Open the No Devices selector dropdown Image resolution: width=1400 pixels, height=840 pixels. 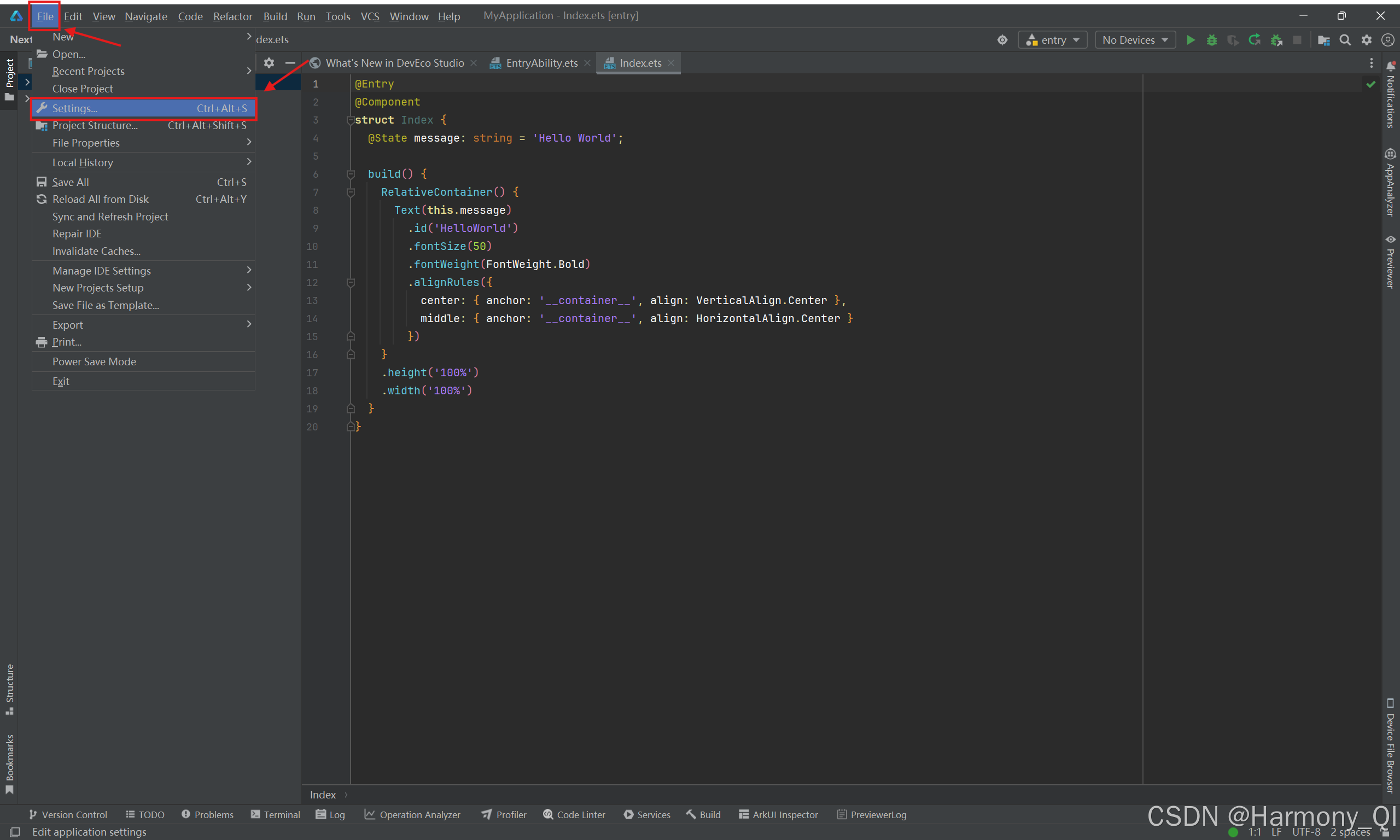pos(1135,39)
